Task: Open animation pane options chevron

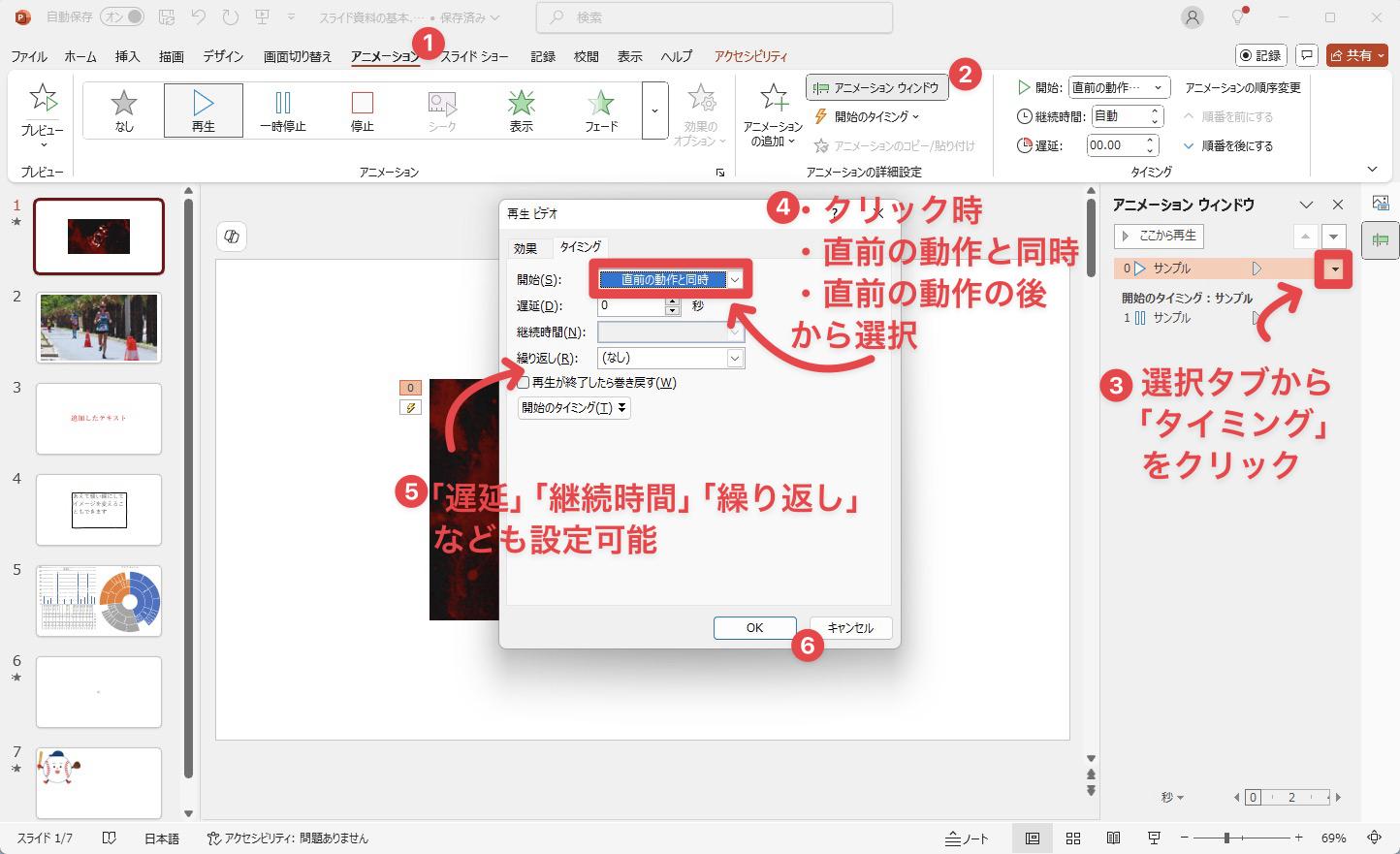Action: tap(1306, 206)
